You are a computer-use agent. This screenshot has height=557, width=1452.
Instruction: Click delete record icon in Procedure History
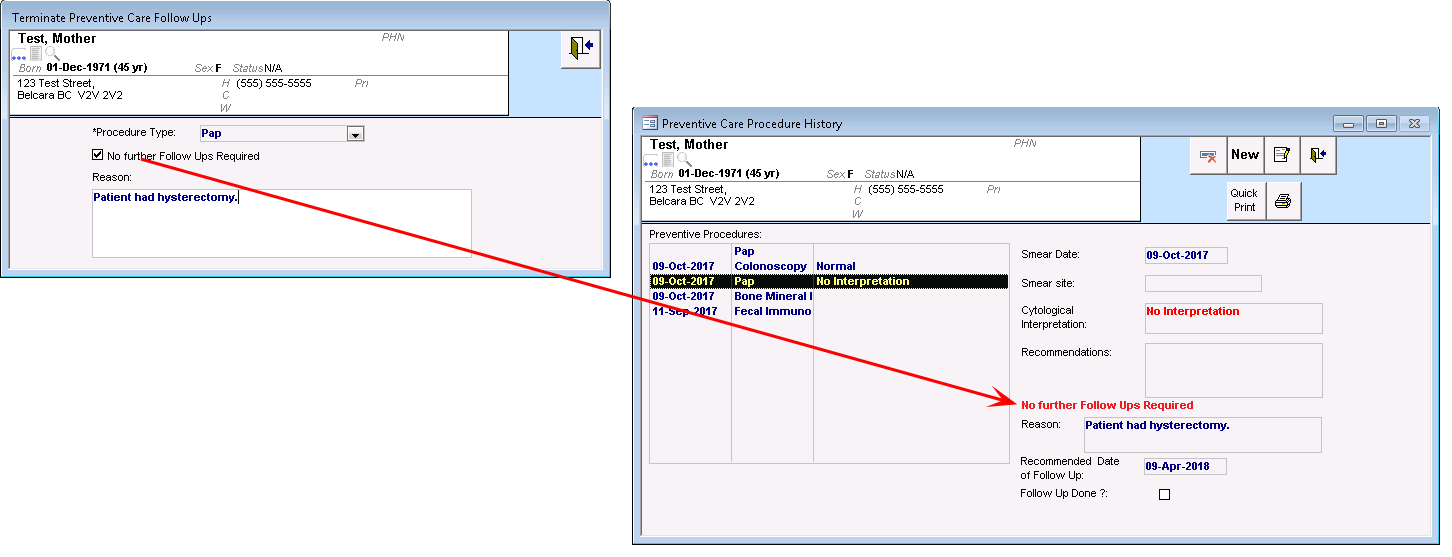(x=1208, y=156)
